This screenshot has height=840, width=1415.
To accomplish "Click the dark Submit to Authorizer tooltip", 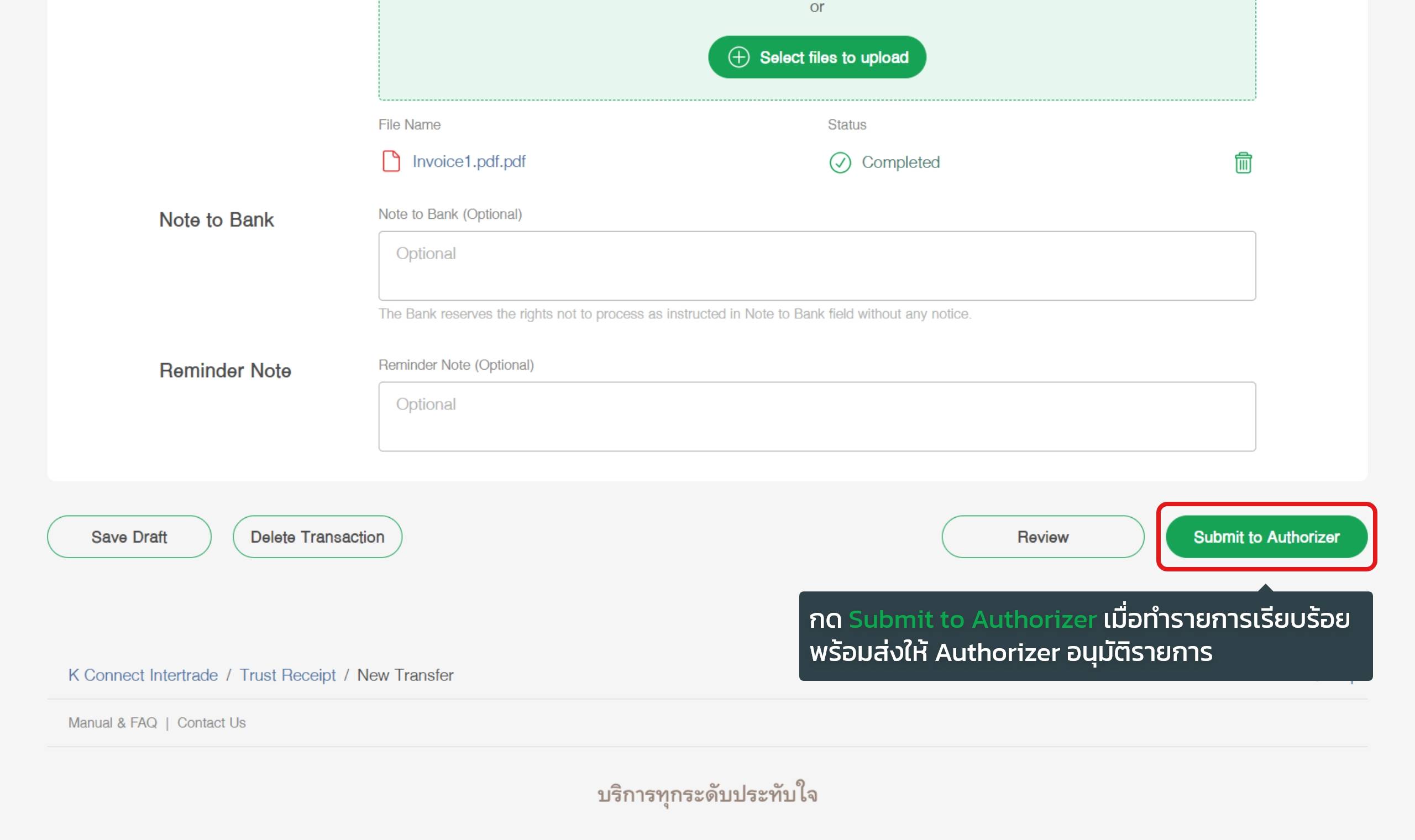I will (1085, 636).
